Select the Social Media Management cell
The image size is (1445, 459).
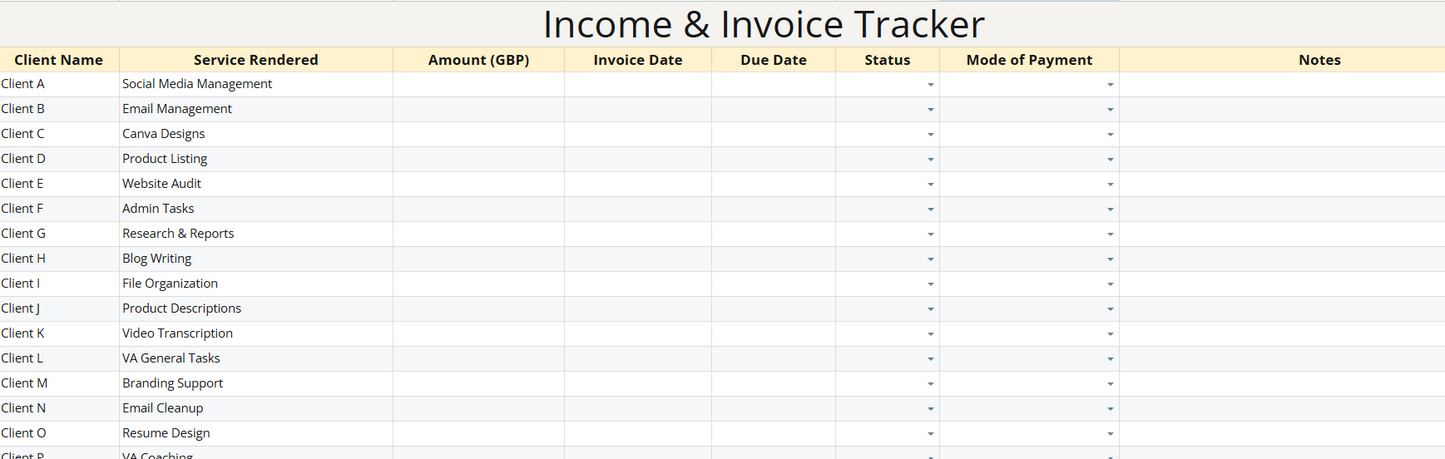[256, 84]
